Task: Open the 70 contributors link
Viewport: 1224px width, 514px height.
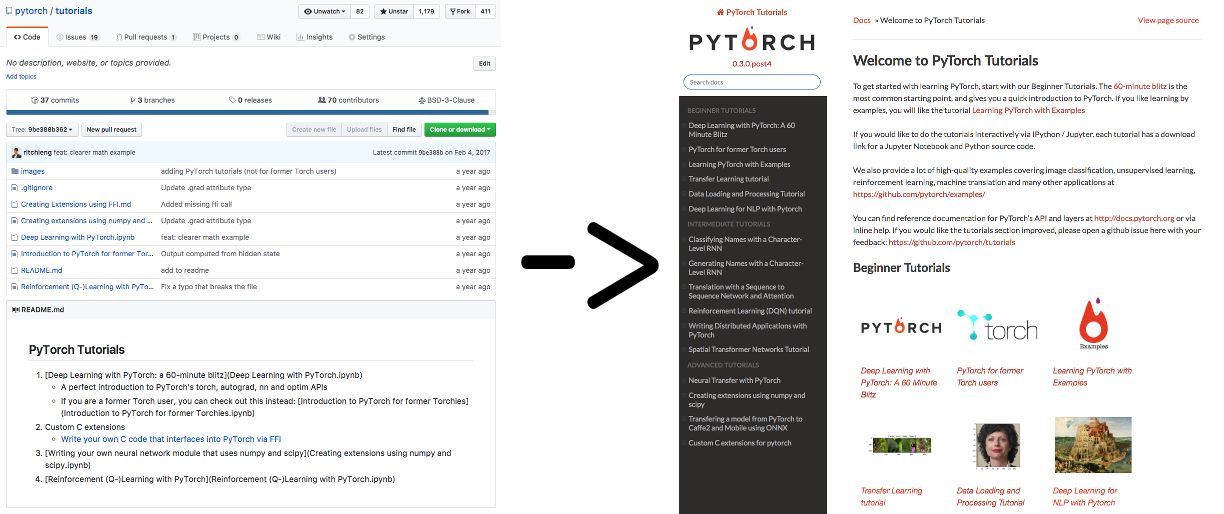Action: [348, 100]
